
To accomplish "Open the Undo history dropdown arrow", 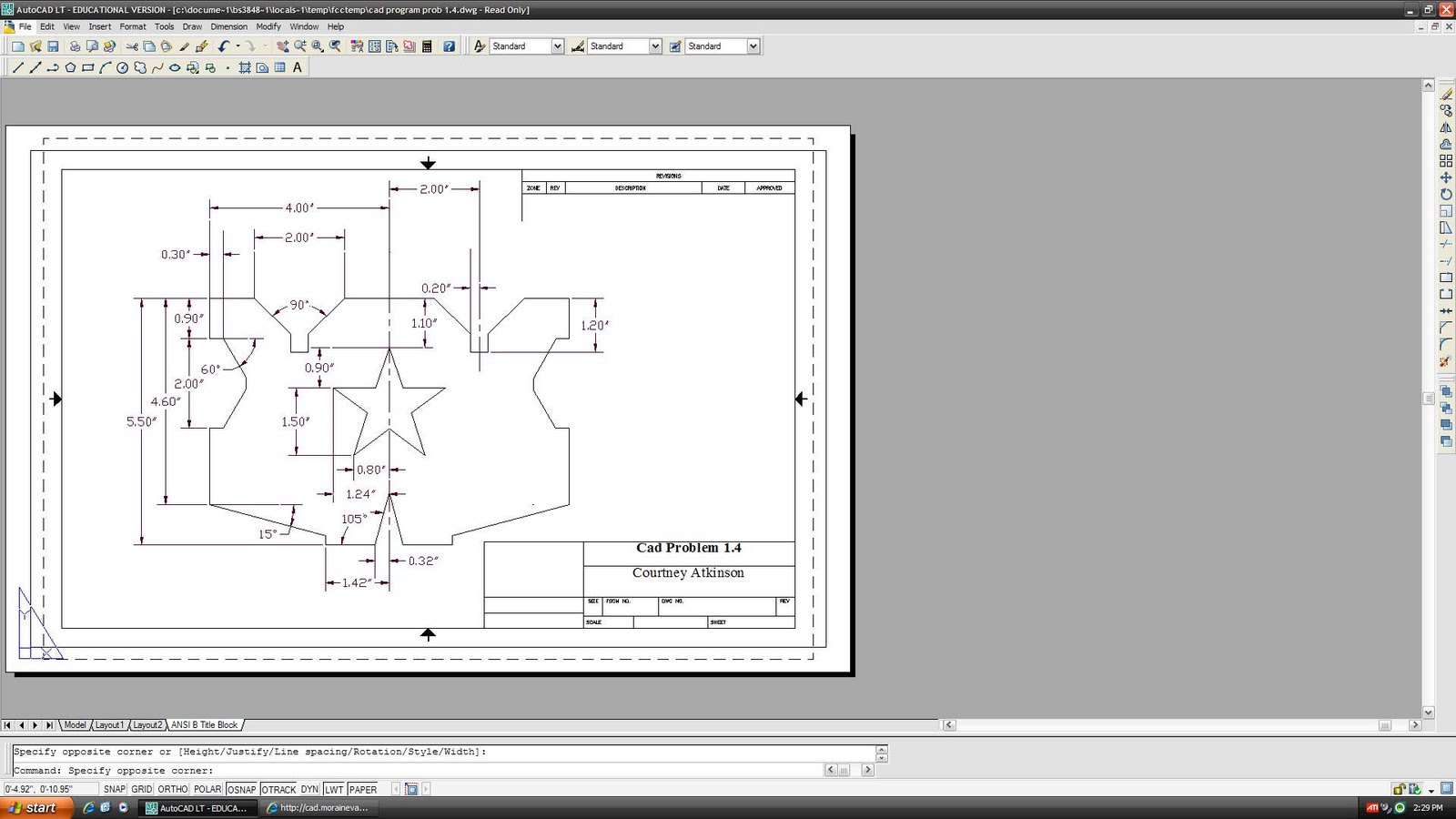I will pos(237,45).
